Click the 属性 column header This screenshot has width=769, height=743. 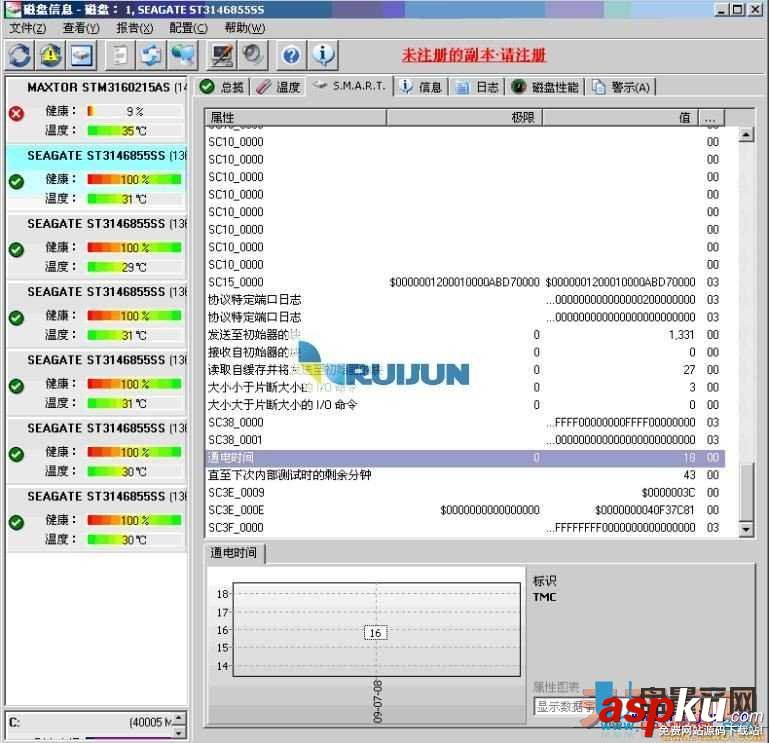click(296, 118)
